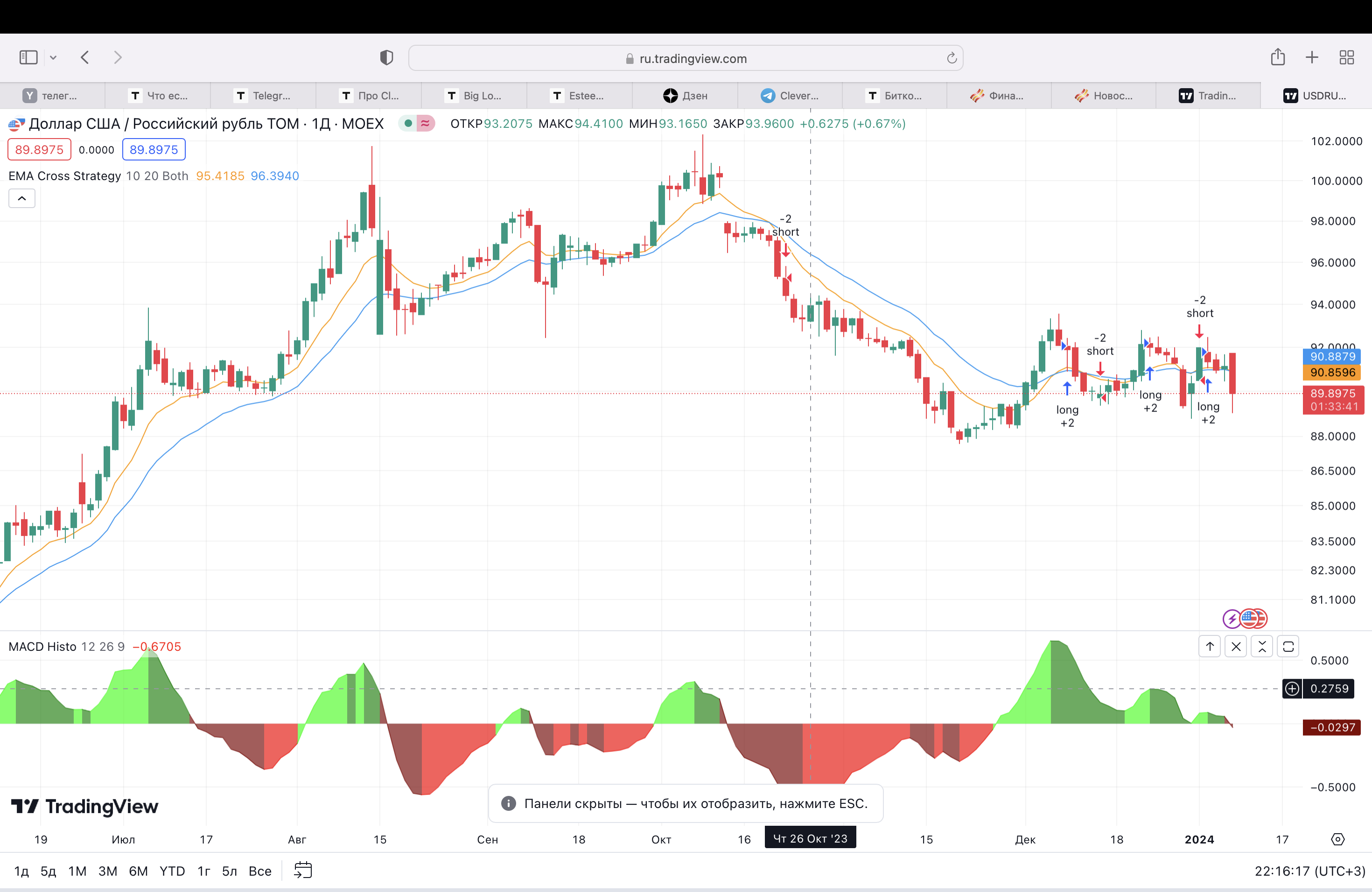Select the YTD time range

pyautogui.click(x=172, y=871)
